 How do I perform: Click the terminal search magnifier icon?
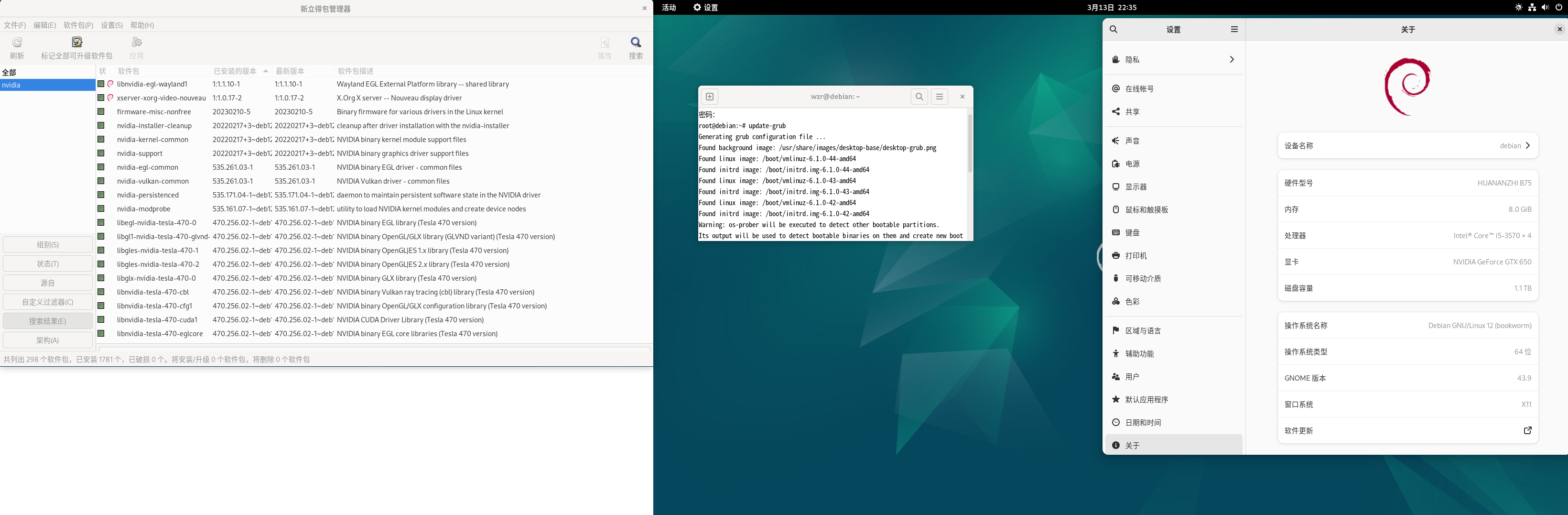(919, 97)
